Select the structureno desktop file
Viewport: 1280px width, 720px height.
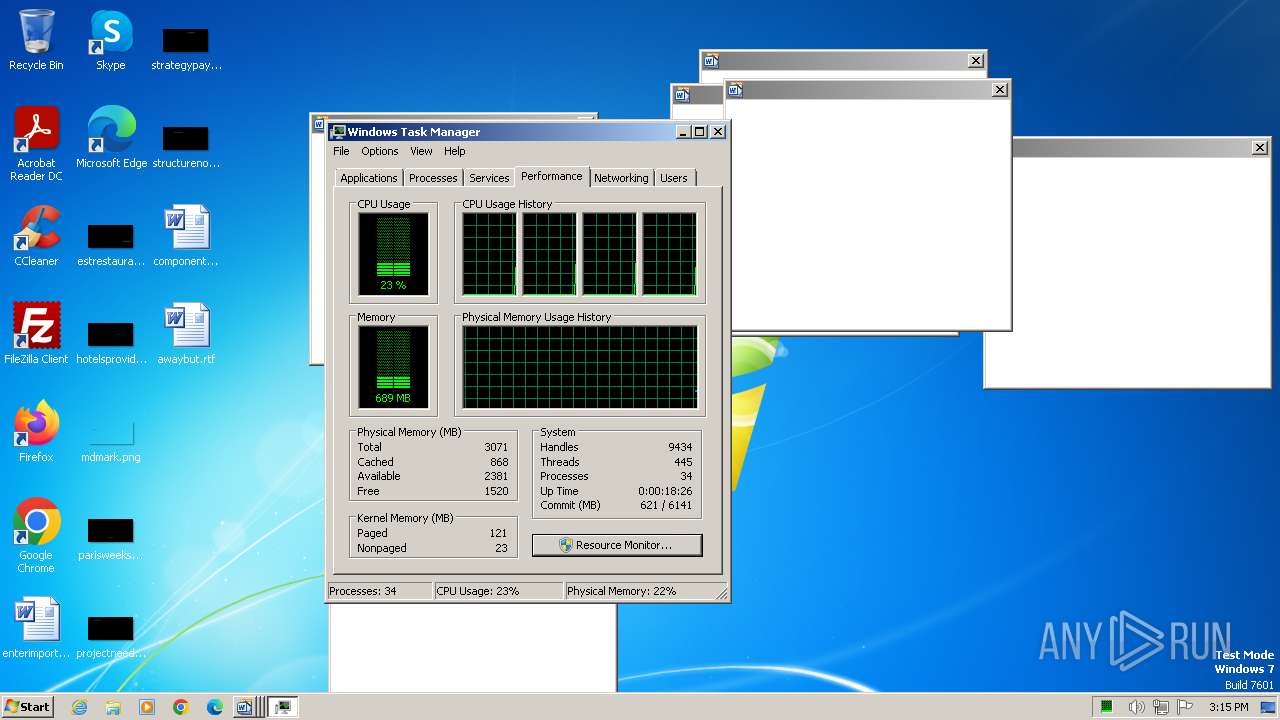click(186, 146)
